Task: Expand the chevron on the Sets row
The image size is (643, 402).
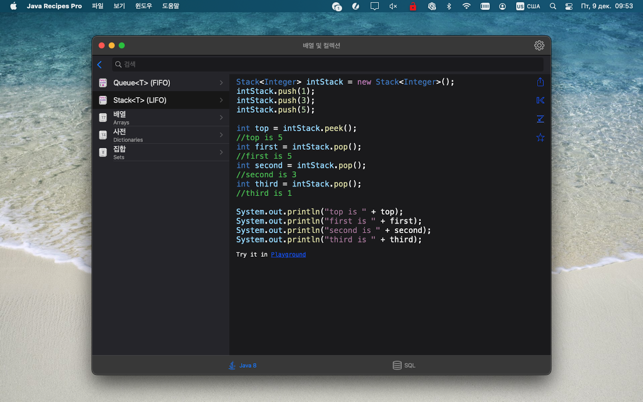Action: (221, 152)
